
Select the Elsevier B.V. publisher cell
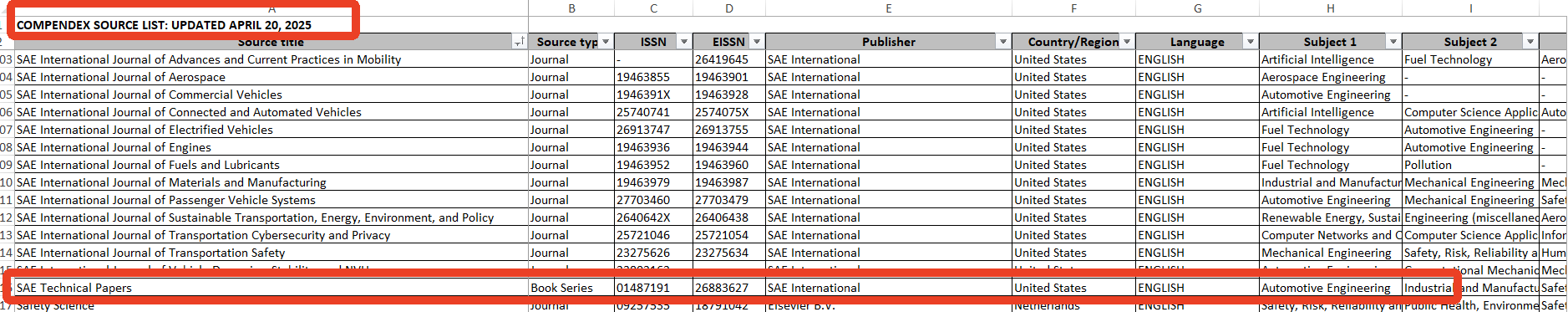click(x=889, y=305)
